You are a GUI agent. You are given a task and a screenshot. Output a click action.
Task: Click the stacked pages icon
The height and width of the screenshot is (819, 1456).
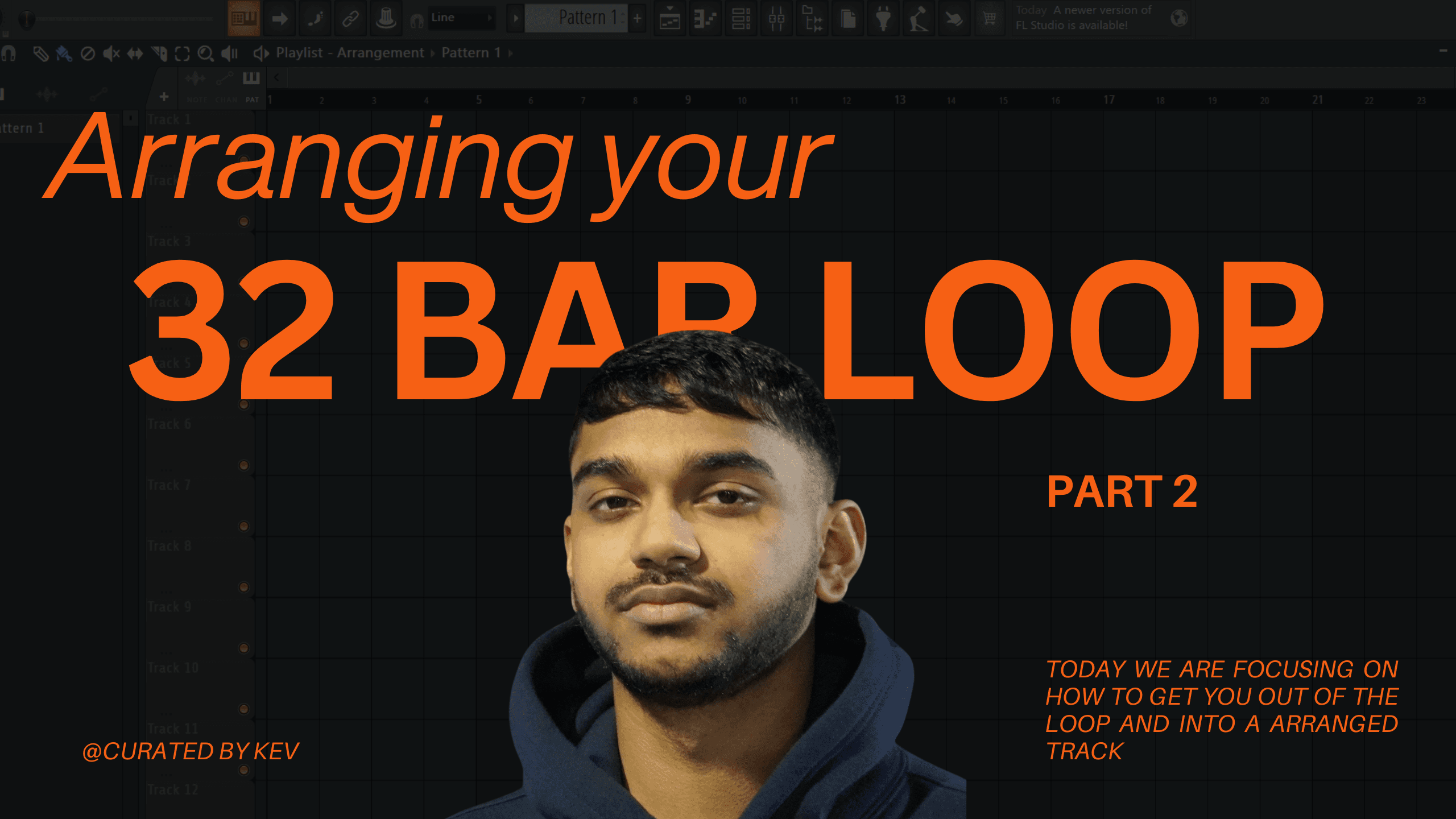point(848,18)
